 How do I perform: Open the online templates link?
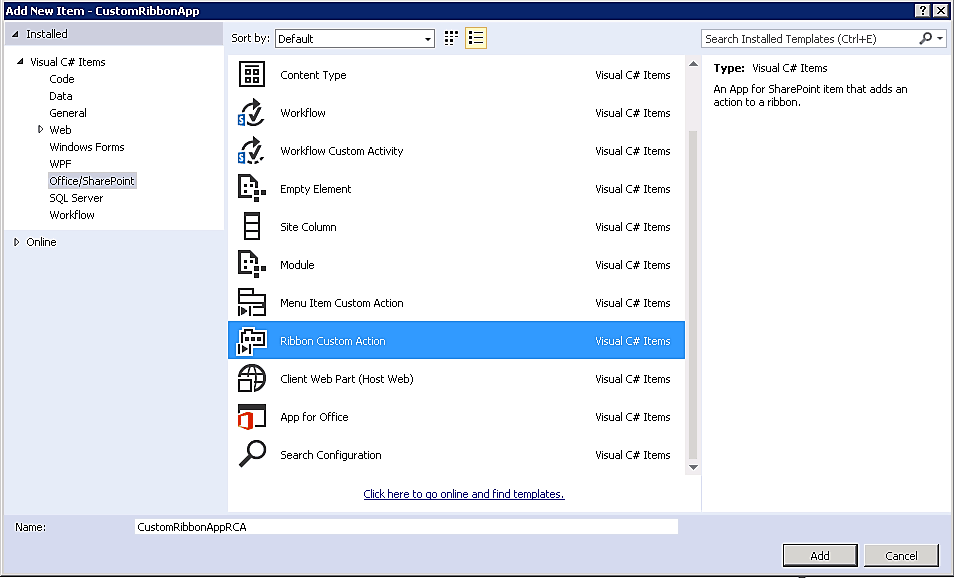[x=463, y=493]
